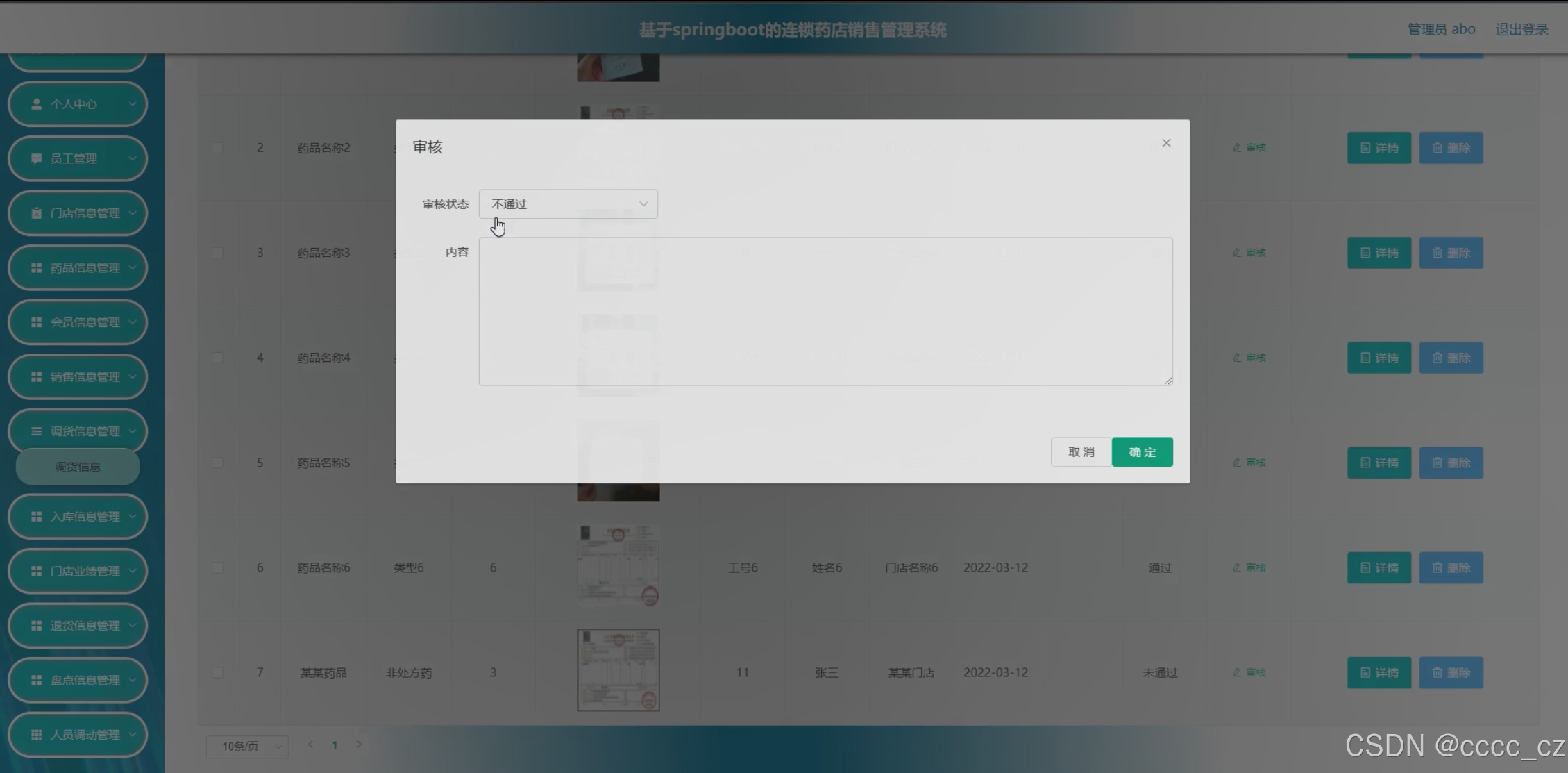Click the 退出登录 logout link
The image size is (1568, 773).
click(1521, 29)
